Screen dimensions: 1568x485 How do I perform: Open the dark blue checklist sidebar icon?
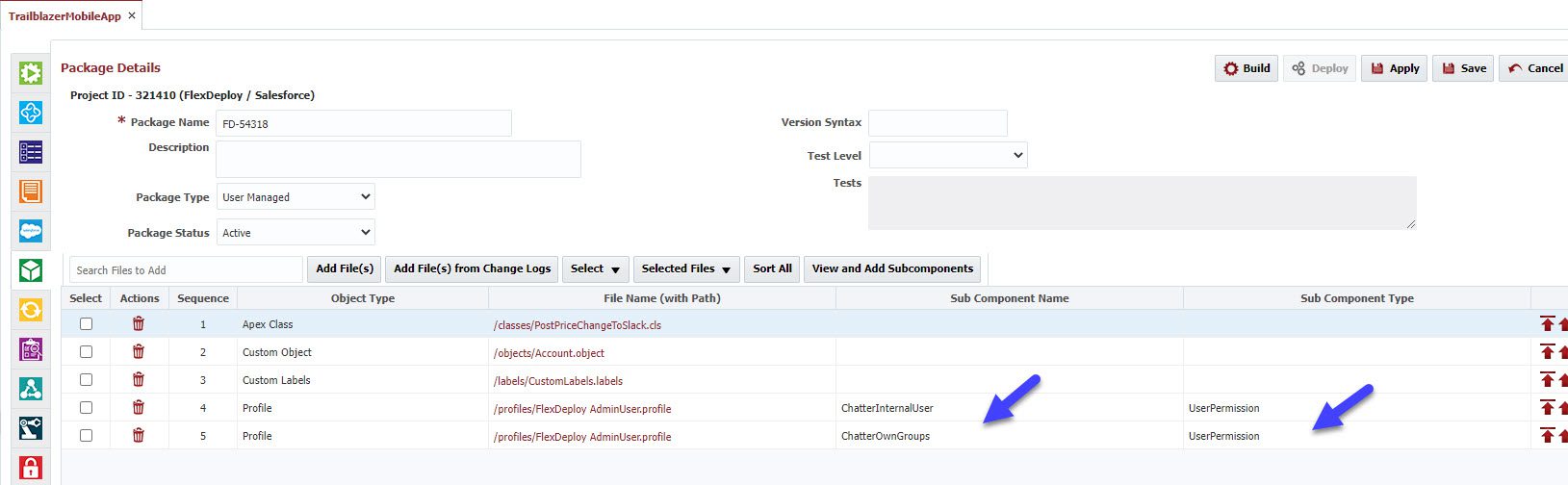31,152
